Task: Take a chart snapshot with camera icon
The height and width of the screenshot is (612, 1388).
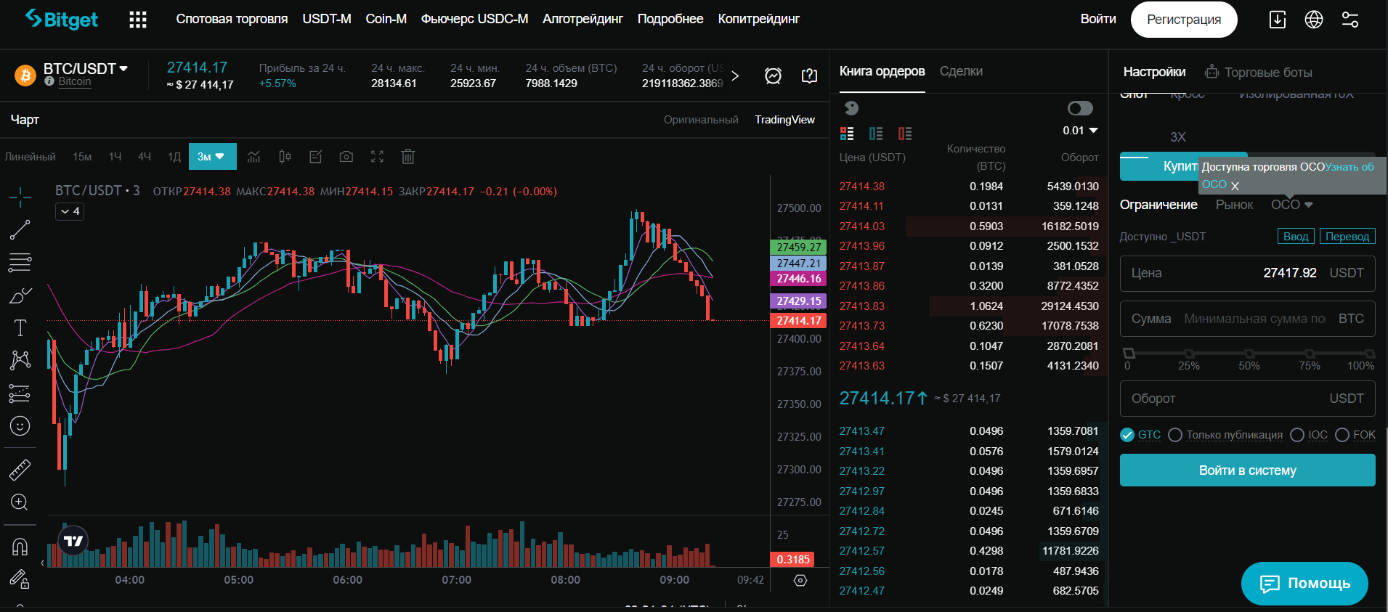Action: [x=346, y=156]
